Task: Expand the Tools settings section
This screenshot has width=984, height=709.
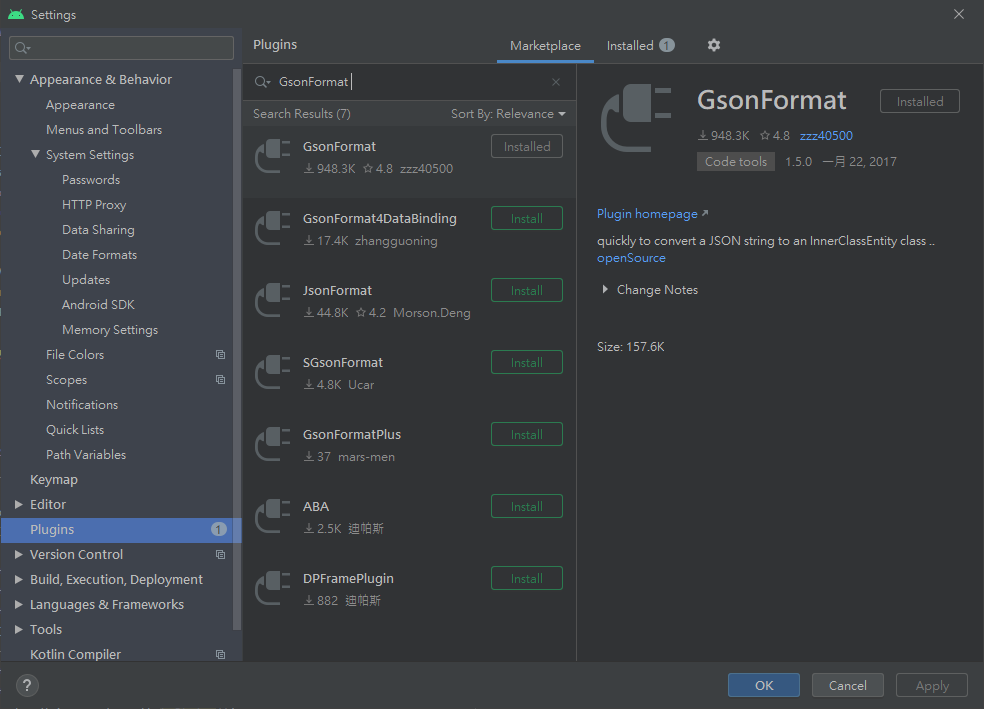Action: click(19, 629)
